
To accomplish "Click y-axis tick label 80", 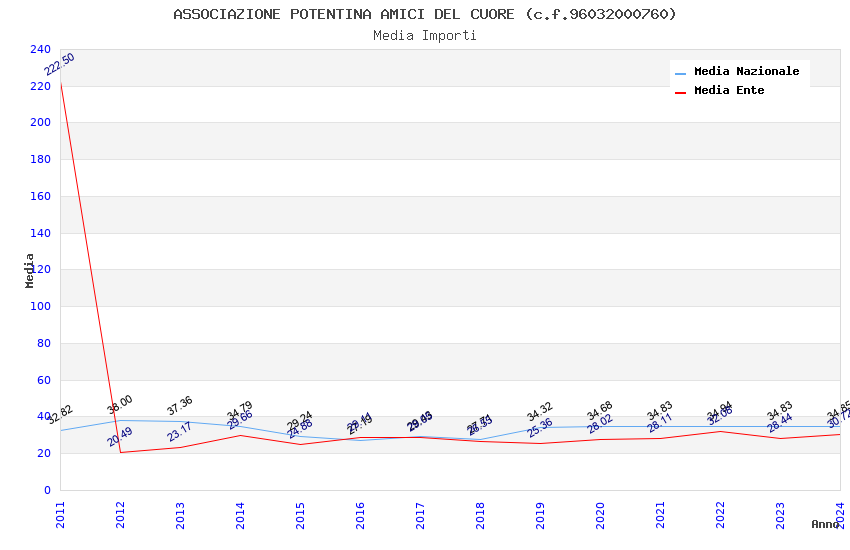I will (x=44, y=343).
